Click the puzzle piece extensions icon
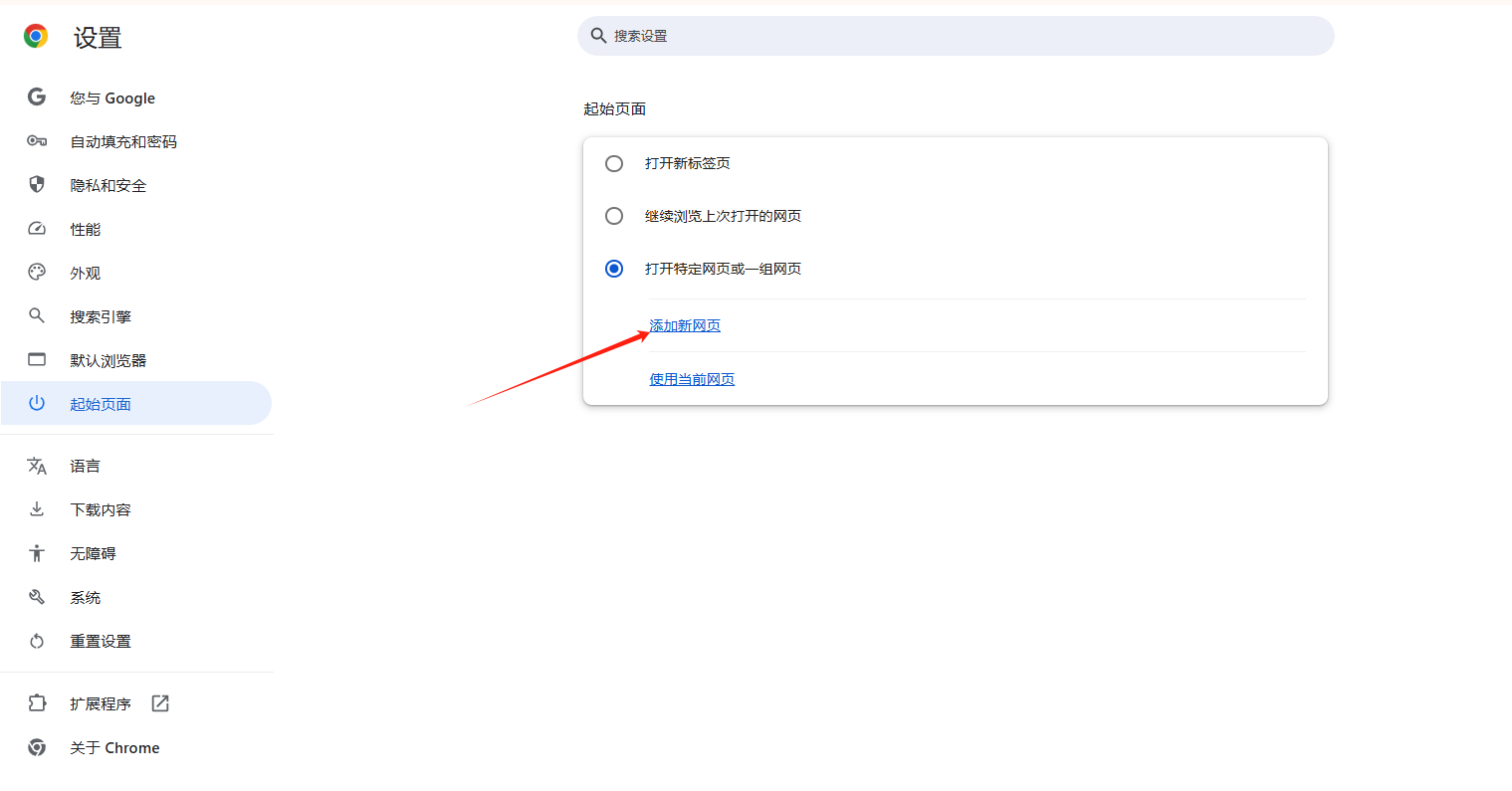Viewport: 1512px width, 791px height. (37, 703)
